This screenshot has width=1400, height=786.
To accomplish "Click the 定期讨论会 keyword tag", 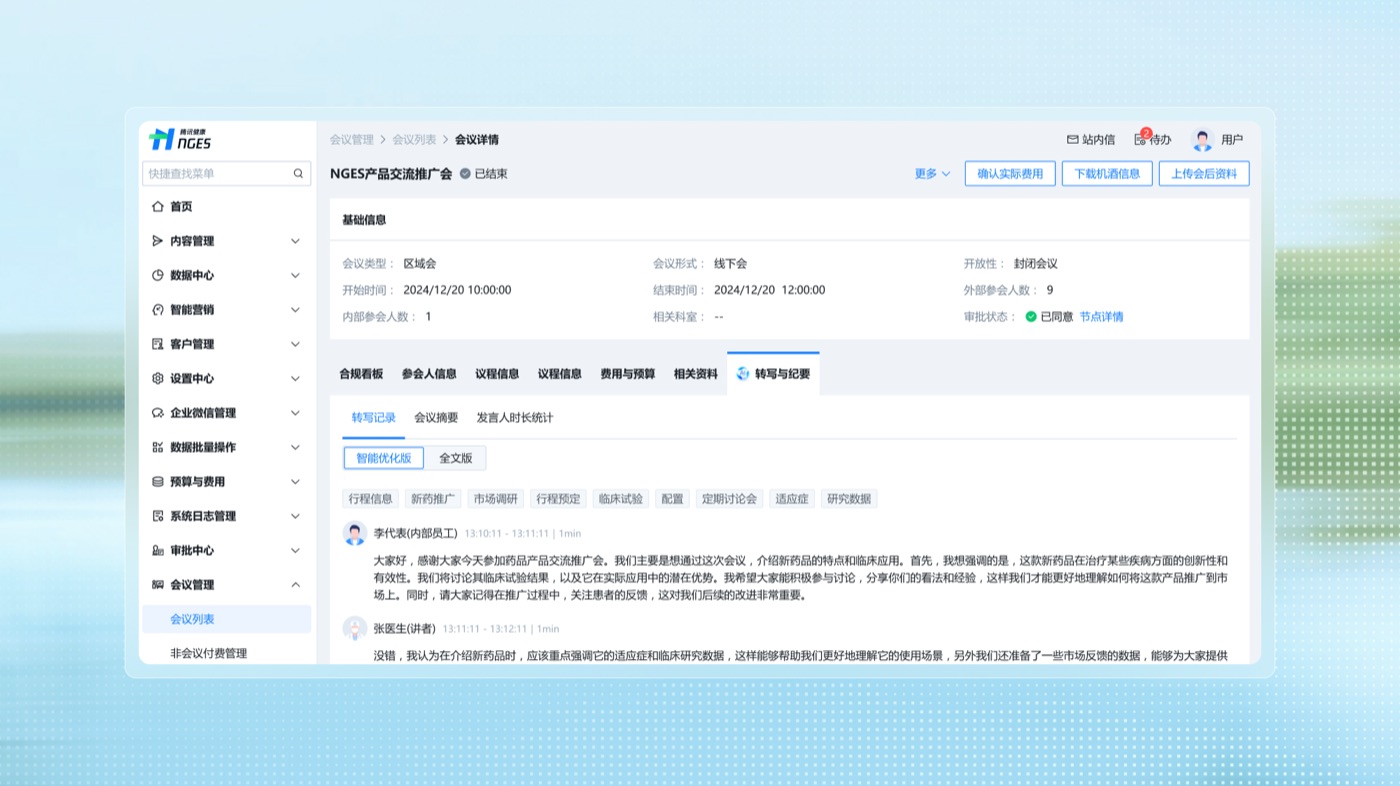I will [729, 499].
